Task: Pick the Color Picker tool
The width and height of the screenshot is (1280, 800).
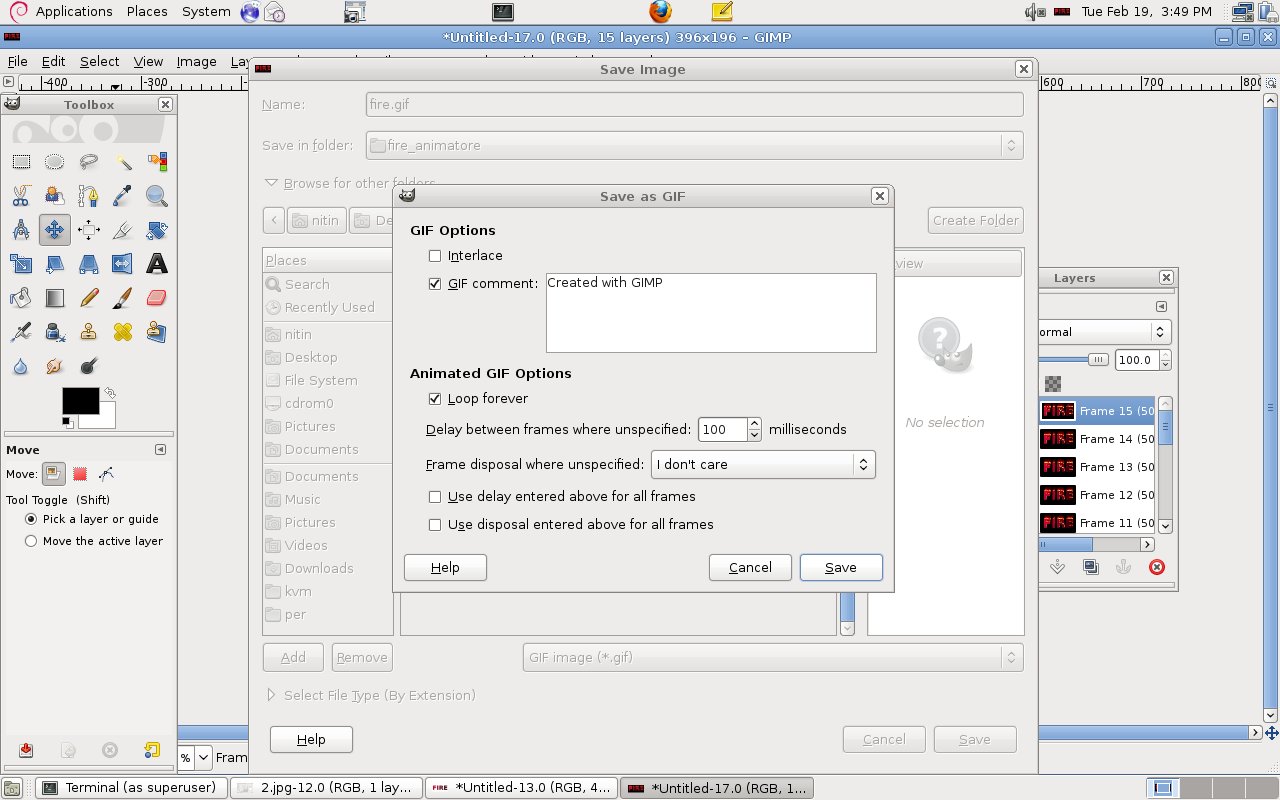Action: point(121,195)
